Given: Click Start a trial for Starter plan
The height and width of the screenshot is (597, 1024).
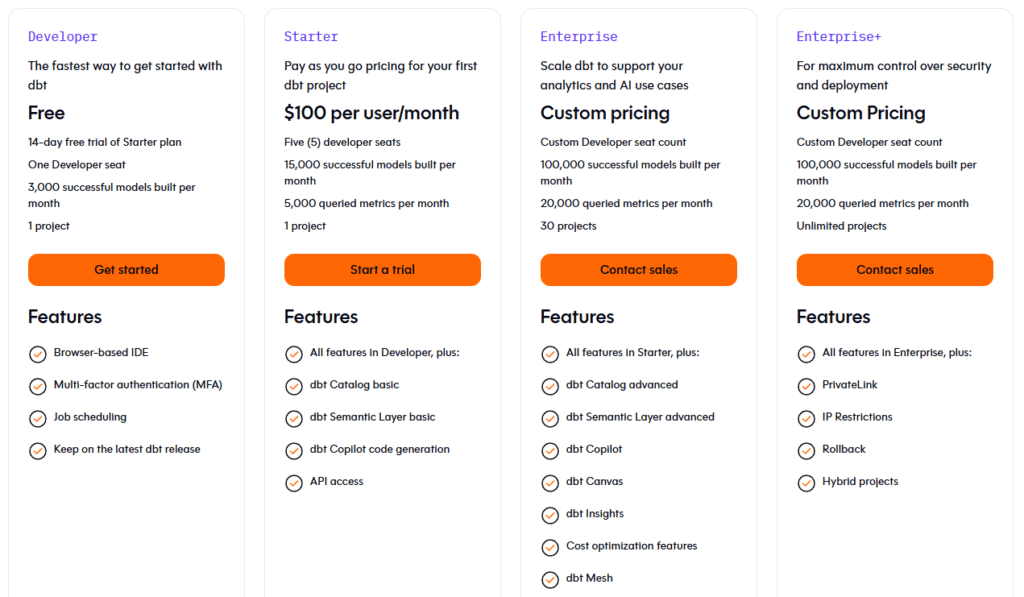Looking at the screenshot, I should pos(382,269).
